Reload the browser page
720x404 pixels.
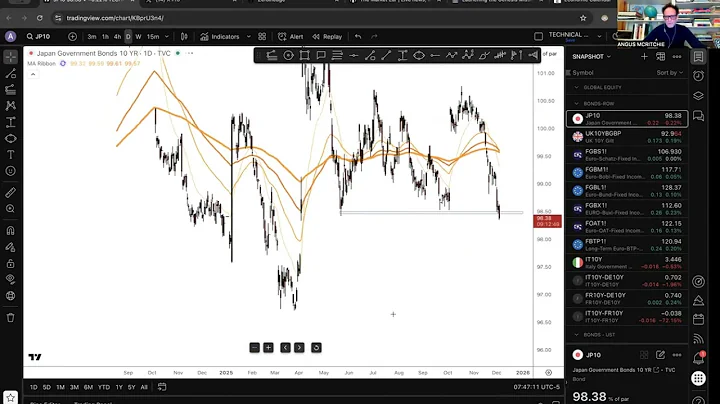point(39,18)
